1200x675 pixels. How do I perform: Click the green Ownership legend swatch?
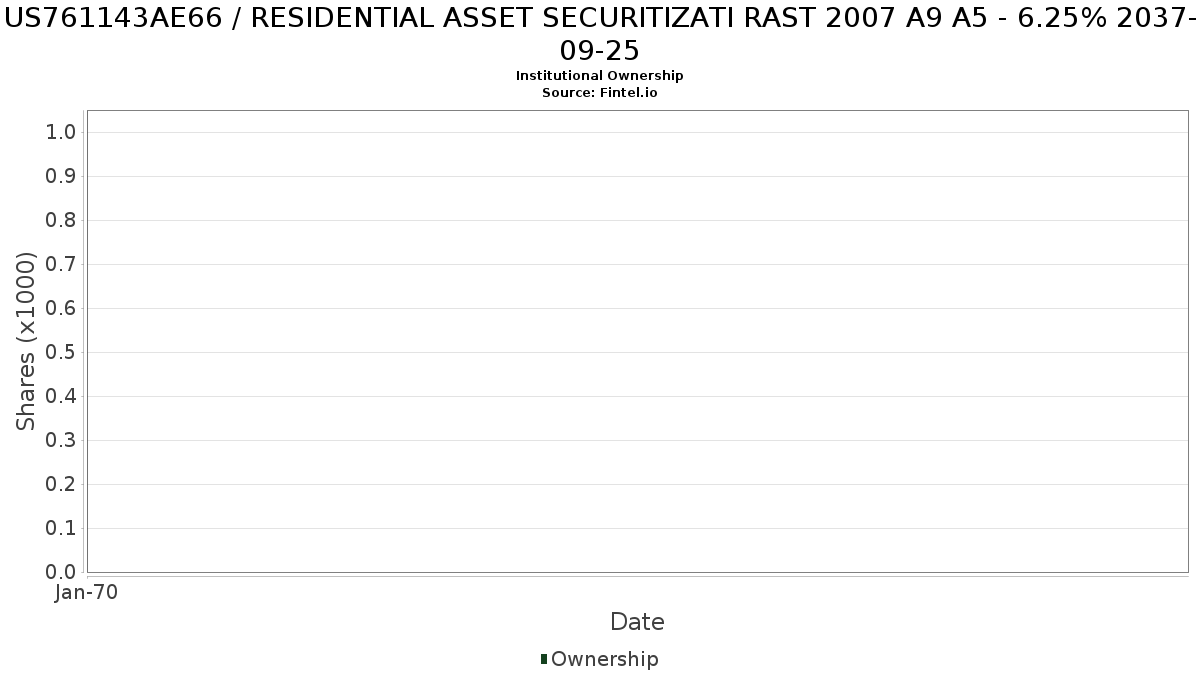[544, 659]
